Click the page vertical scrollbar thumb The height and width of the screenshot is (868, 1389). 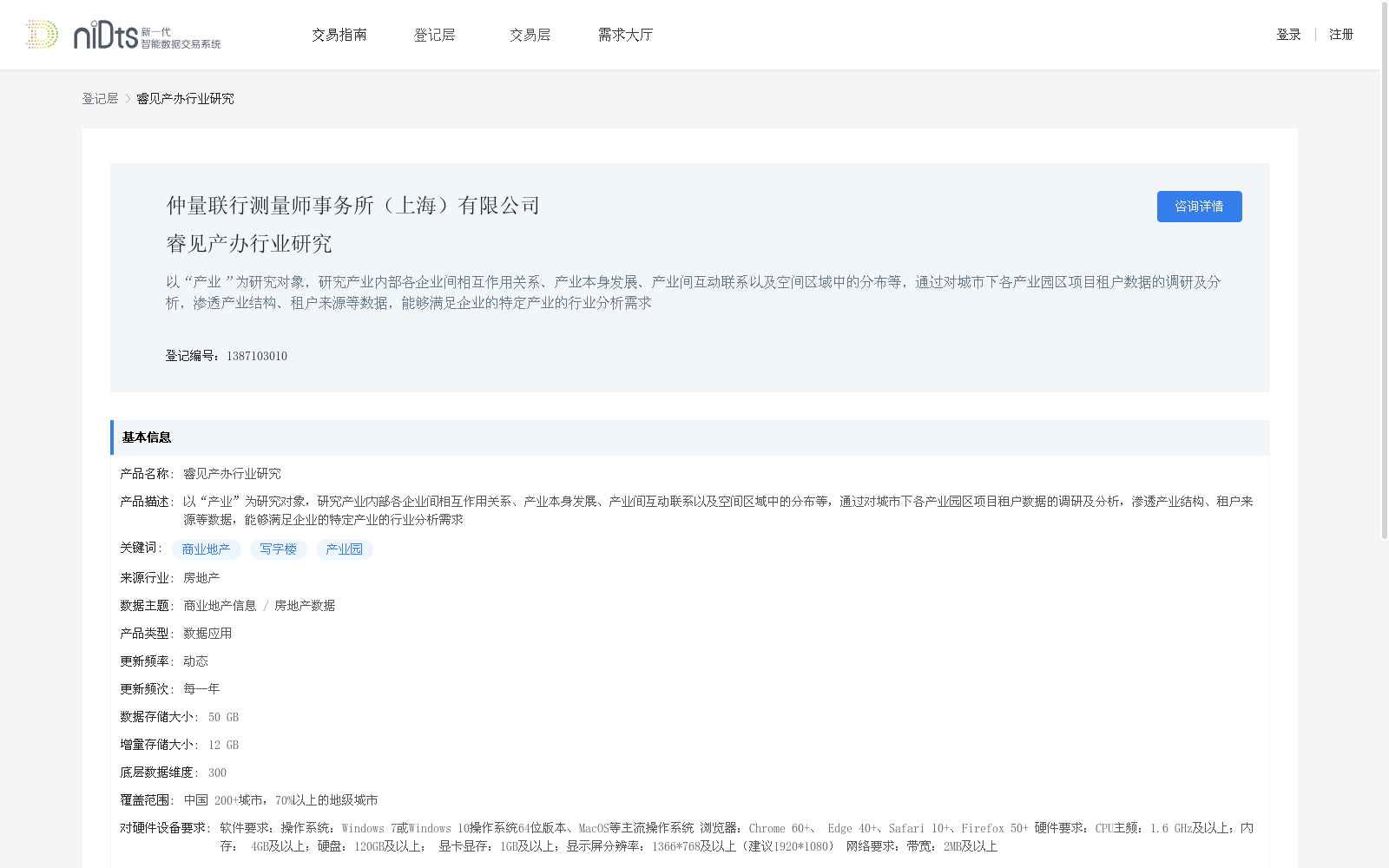click(1385, 271)
